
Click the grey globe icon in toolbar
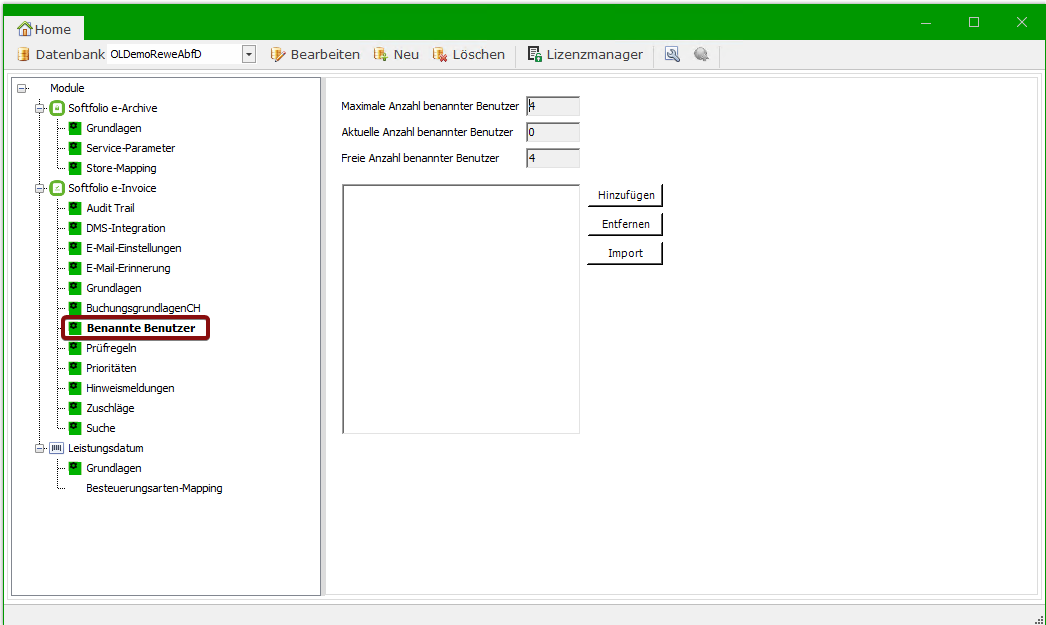point(701,54)
